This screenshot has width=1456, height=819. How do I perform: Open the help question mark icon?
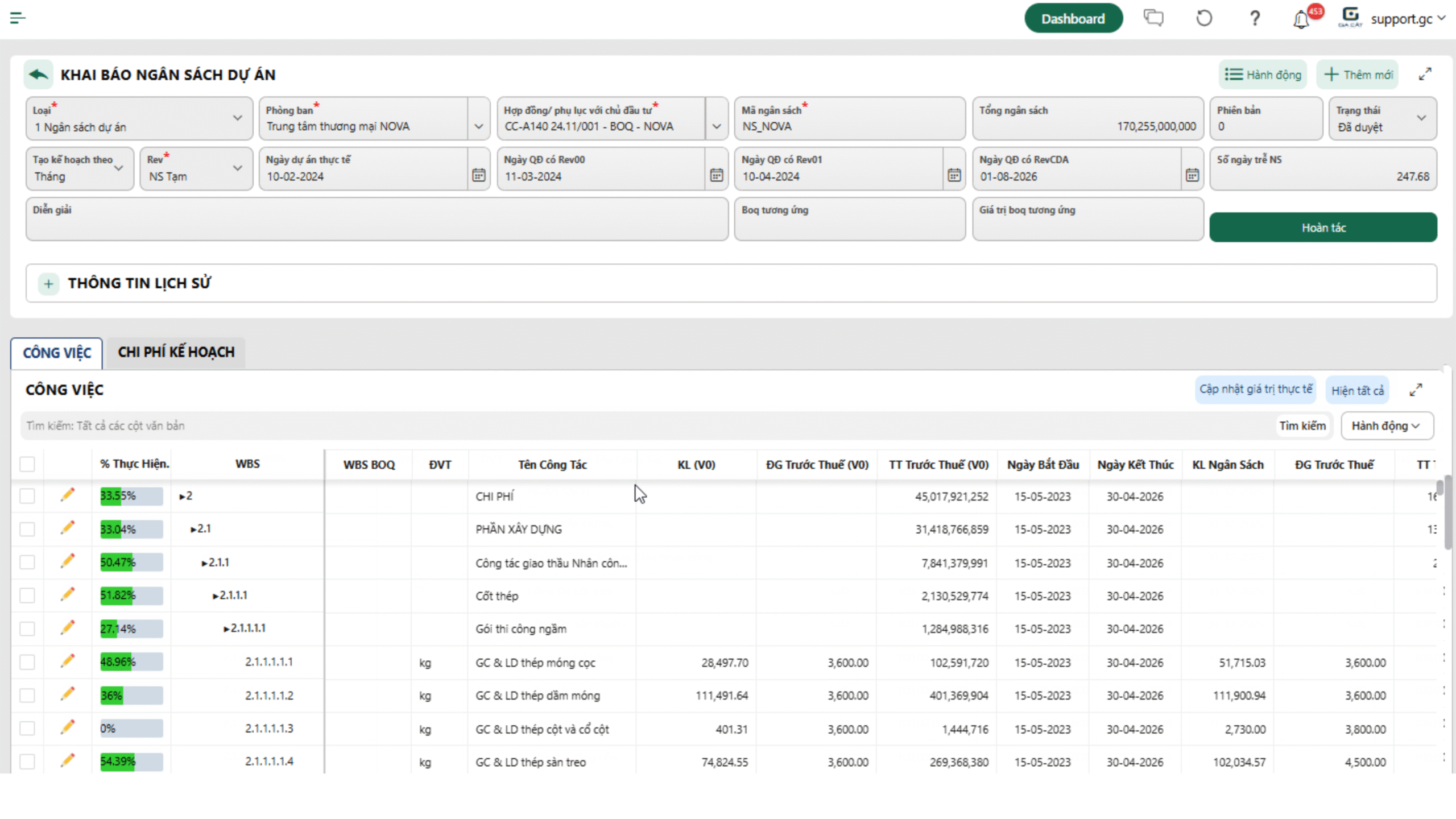pyautogui.click(x=1255, y=18)
